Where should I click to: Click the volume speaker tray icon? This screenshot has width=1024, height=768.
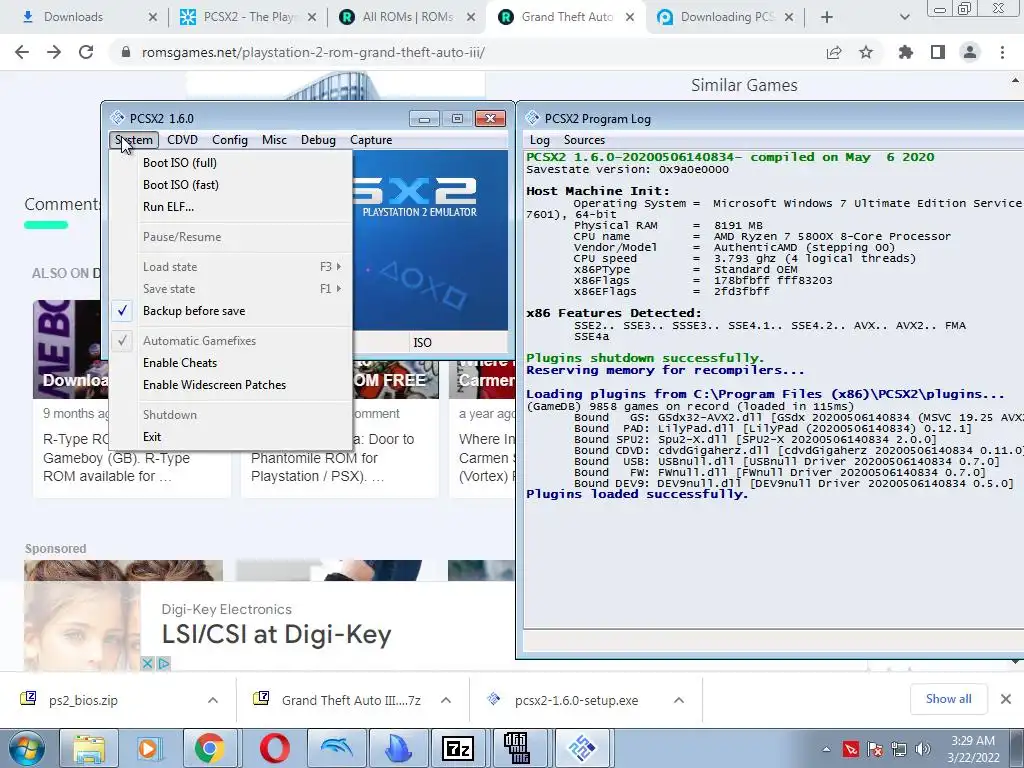tap(923, 749)
